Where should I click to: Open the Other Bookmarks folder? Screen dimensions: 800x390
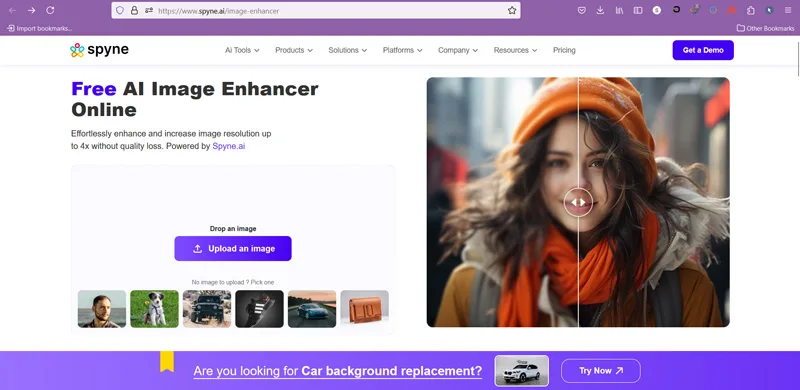coord(765,29)
